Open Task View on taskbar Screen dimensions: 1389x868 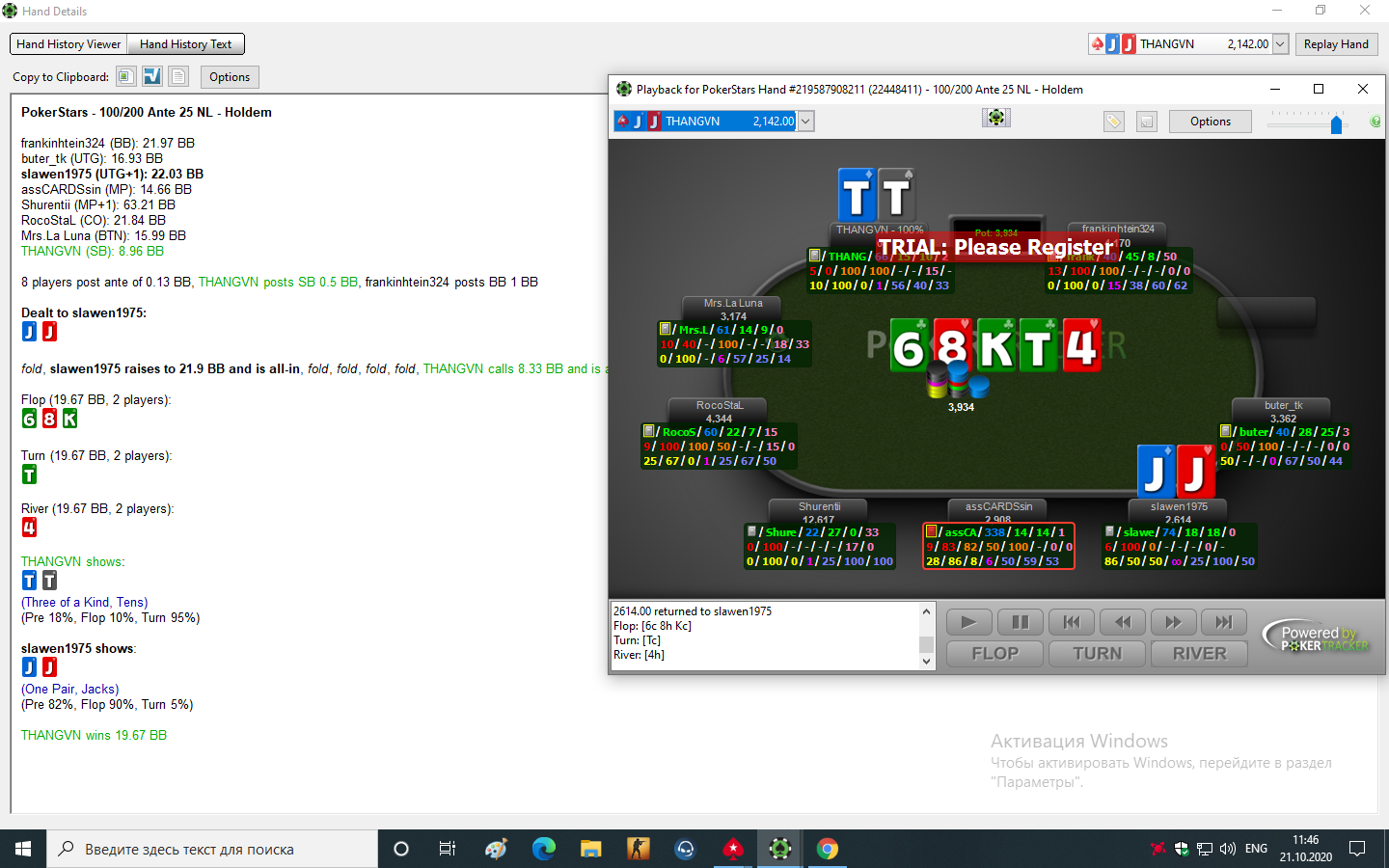pyautogui.click(x=448, y=849)
